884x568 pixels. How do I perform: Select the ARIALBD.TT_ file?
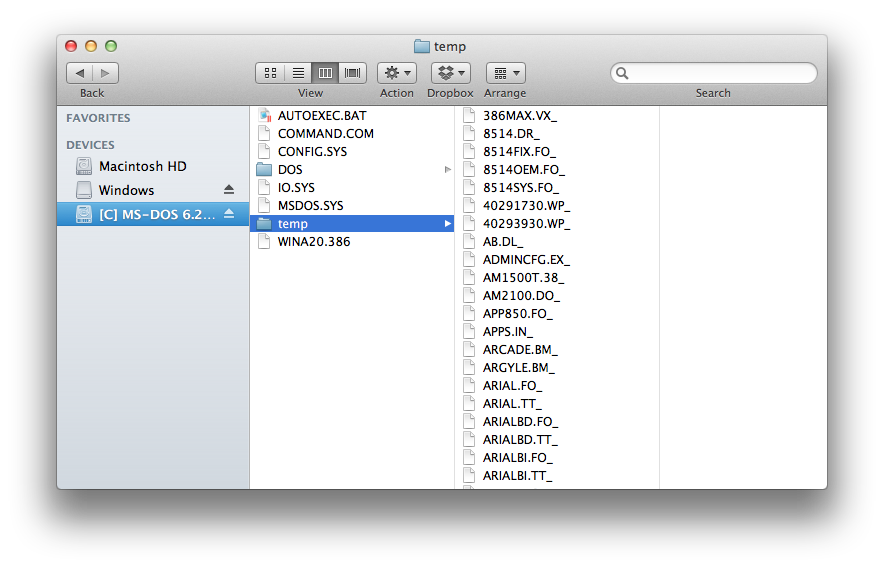[557, 440]
